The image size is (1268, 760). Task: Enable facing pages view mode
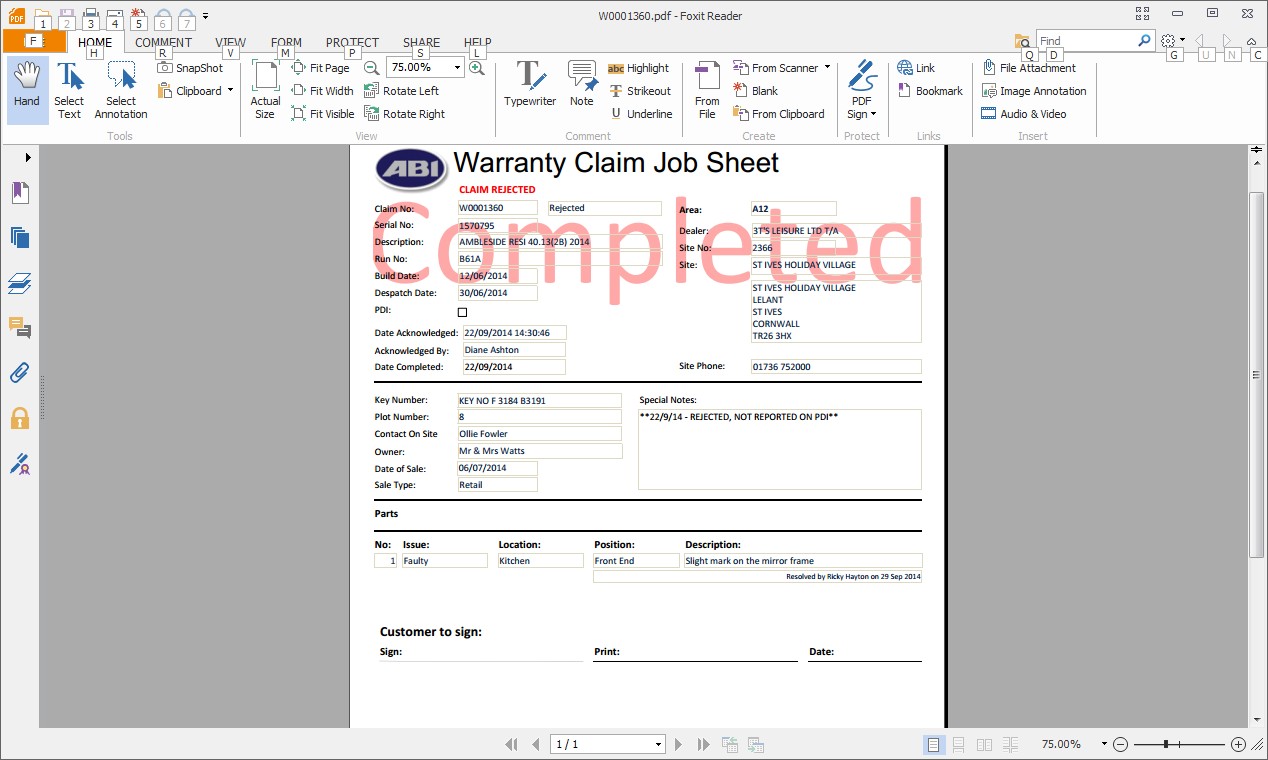[x=984, y=744]
